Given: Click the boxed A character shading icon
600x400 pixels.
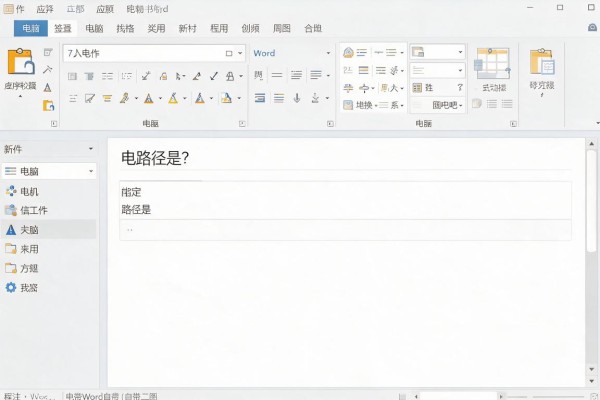Looking at the screenshot, I should 226,98.
